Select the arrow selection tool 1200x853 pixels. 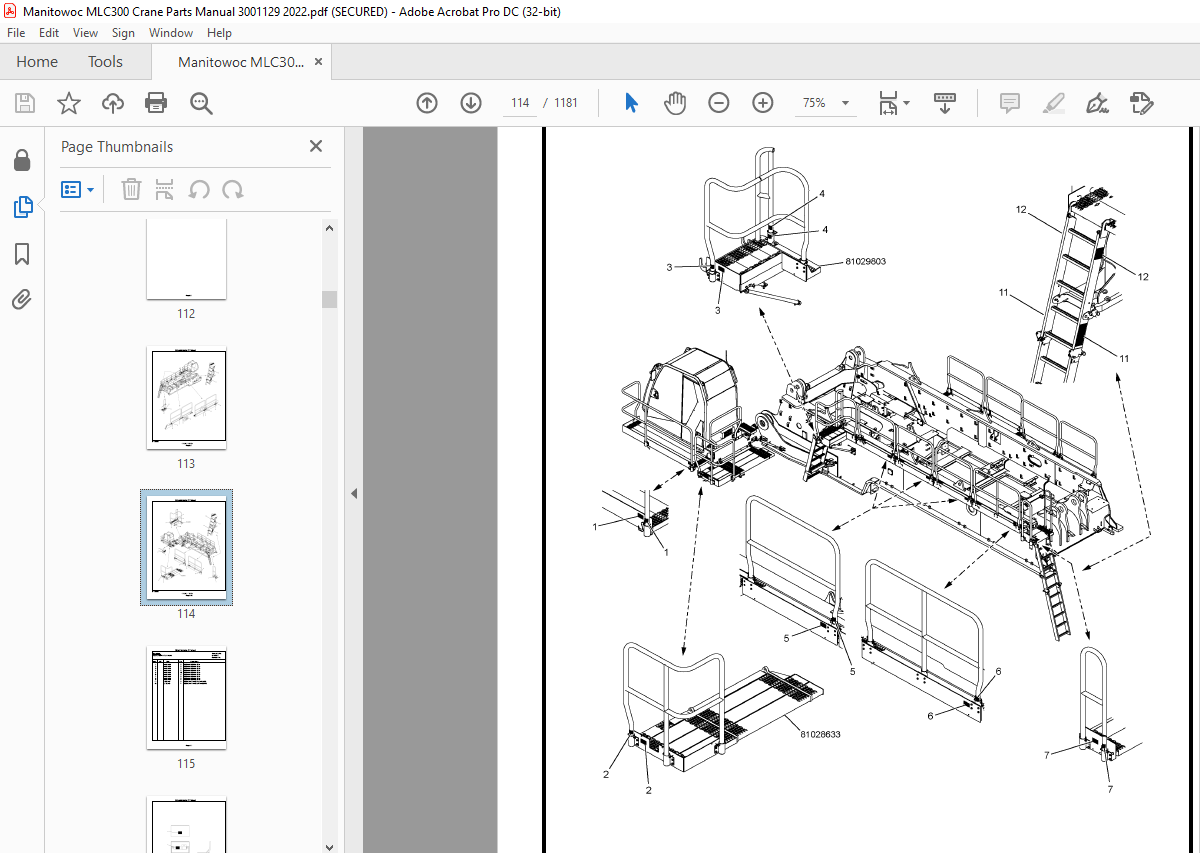(631, 103)
